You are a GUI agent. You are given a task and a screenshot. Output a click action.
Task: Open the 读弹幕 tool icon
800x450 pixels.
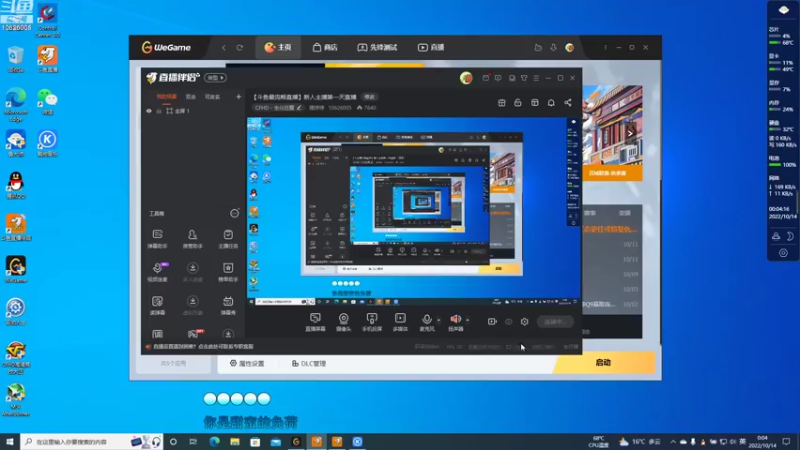tap(157, 305)
